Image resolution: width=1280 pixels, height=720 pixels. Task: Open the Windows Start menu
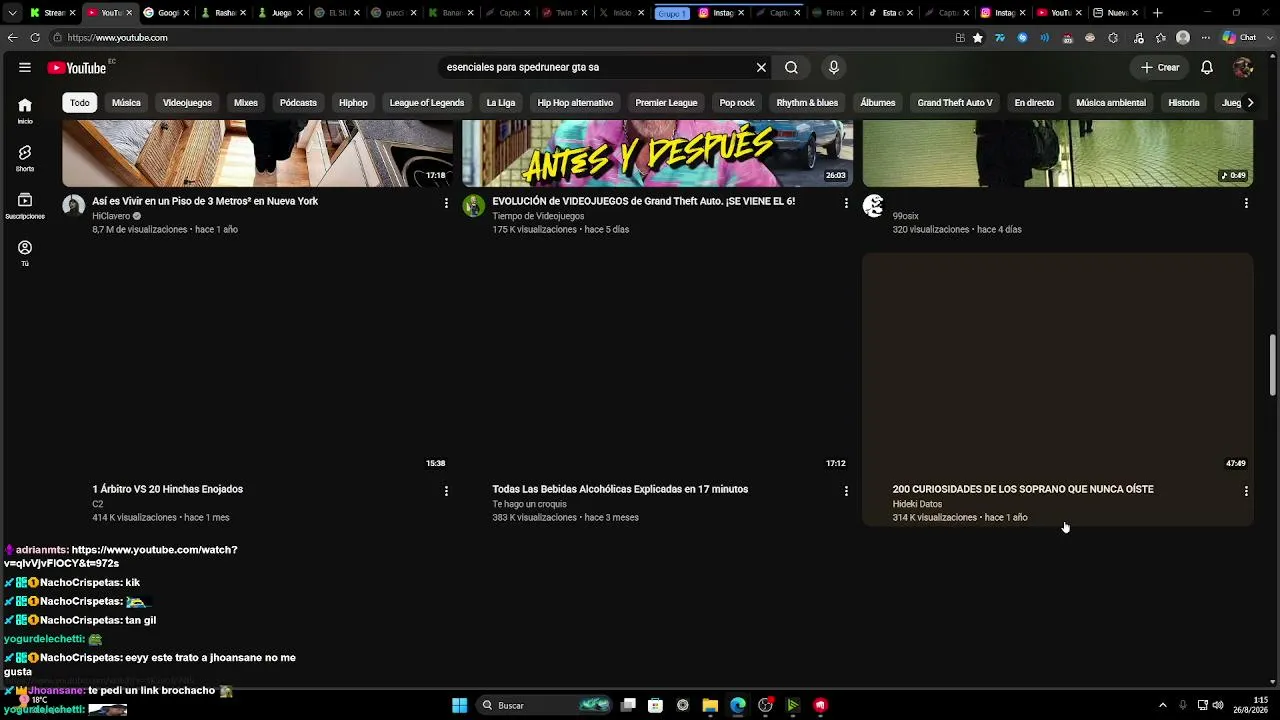click(x=459, y=705)
